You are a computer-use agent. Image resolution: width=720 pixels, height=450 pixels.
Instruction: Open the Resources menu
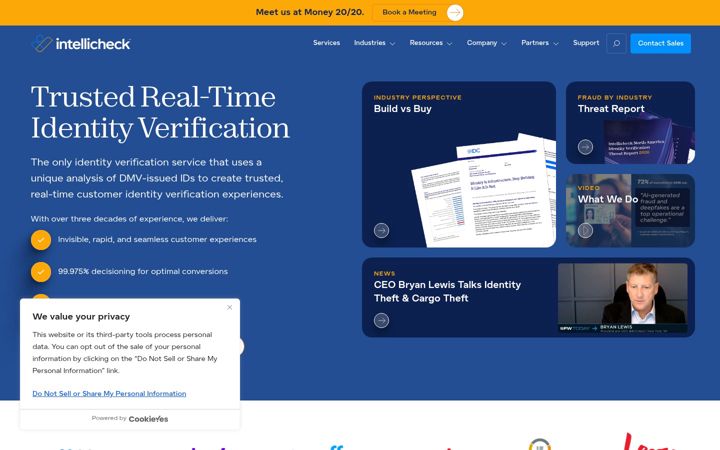[x=426, y=43]
